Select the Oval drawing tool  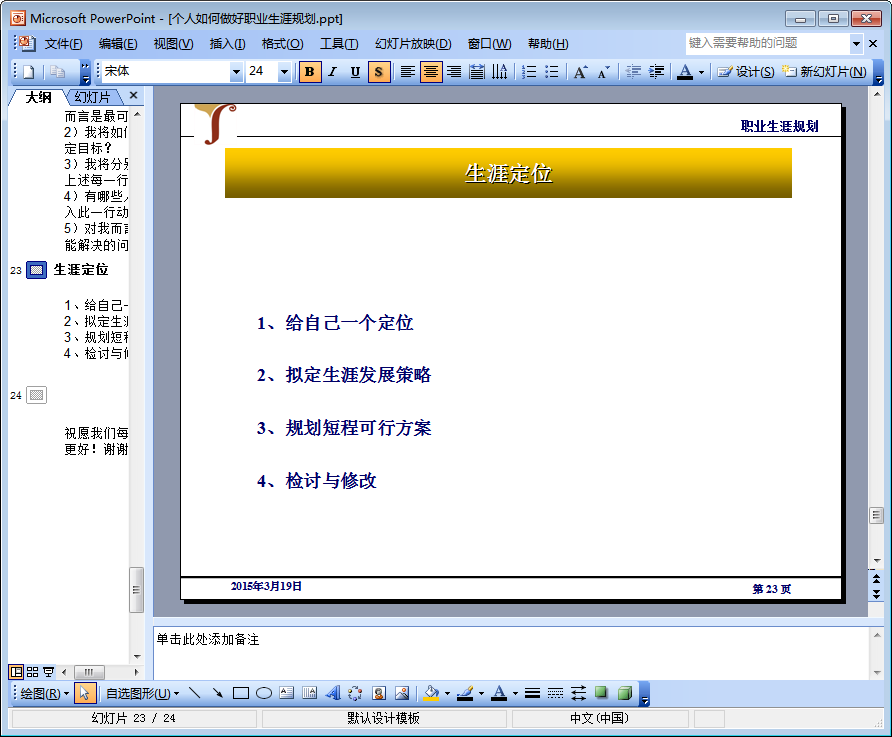pos(263,693)
